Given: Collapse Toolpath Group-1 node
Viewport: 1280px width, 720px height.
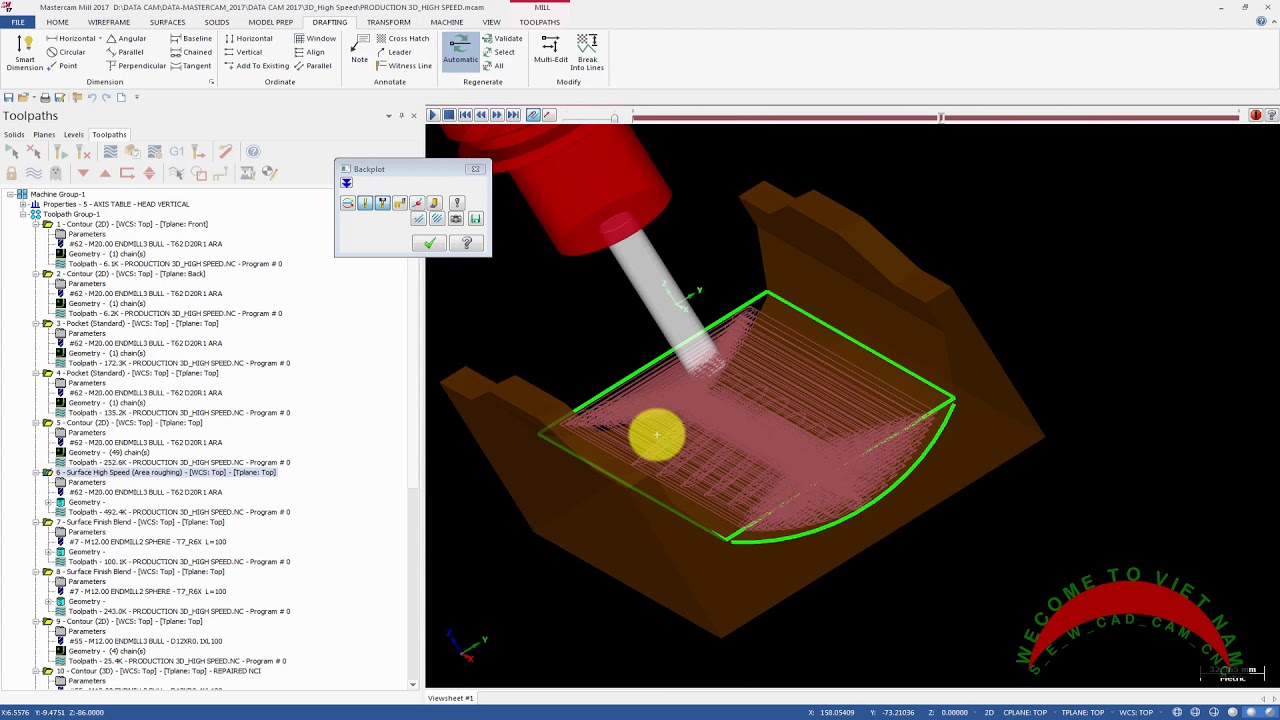Looking at the screenshot, I should (x=22, y=214).
